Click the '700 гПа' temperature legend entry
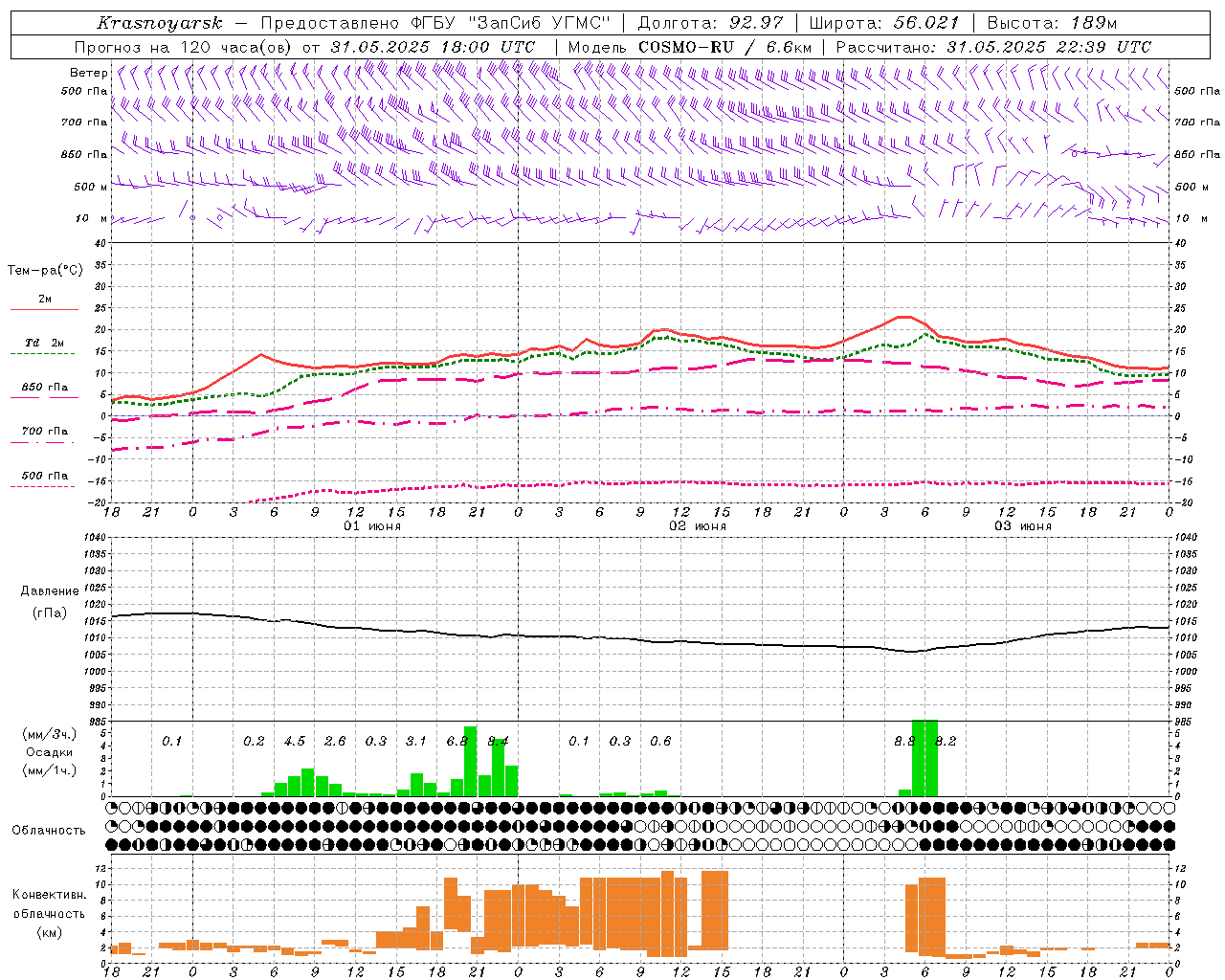Viewport: 1225px width, 980px height. pos(44,432)
